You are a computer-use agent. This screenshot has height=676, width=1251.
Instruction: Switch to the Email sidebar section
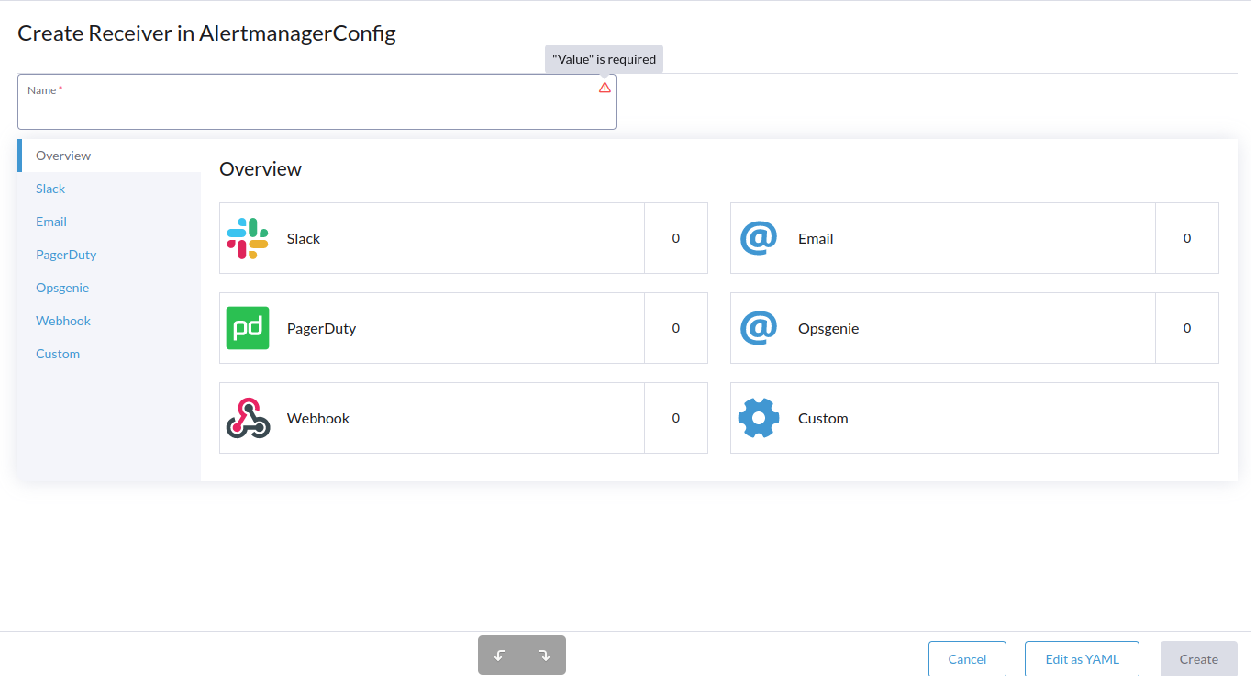pos(50,221)
